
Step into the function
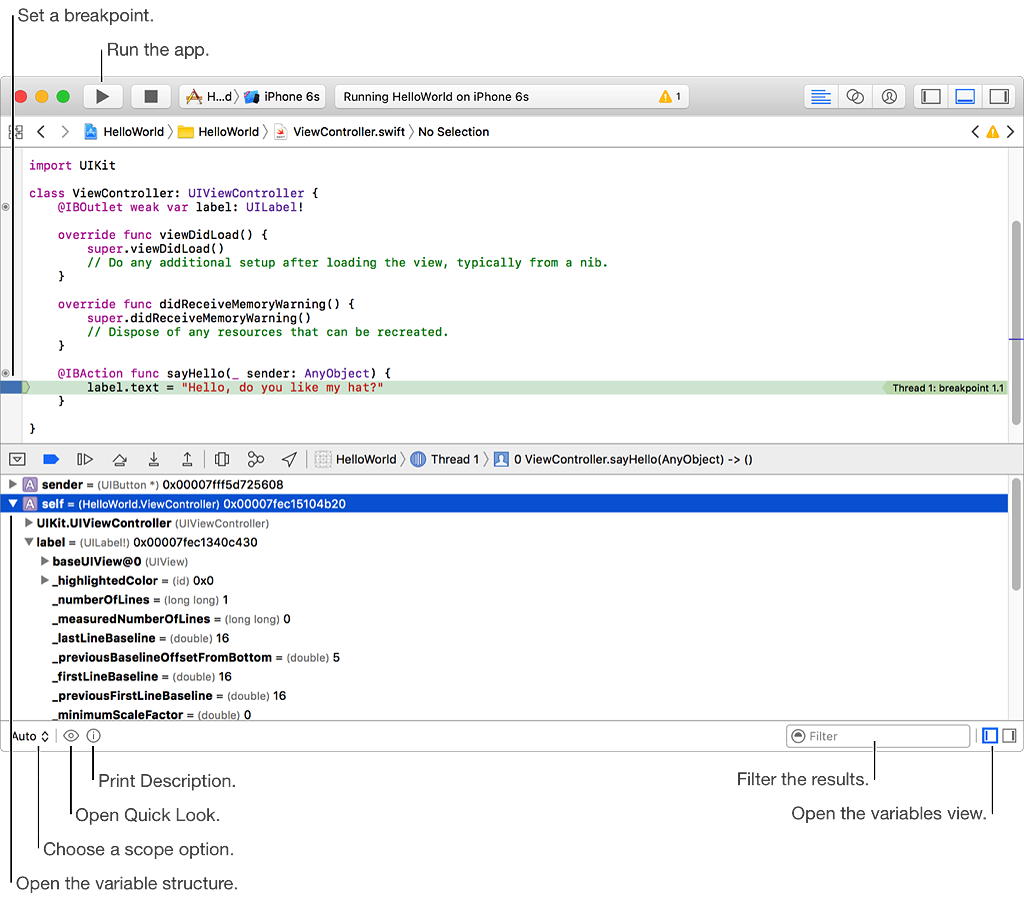[153, 460]
